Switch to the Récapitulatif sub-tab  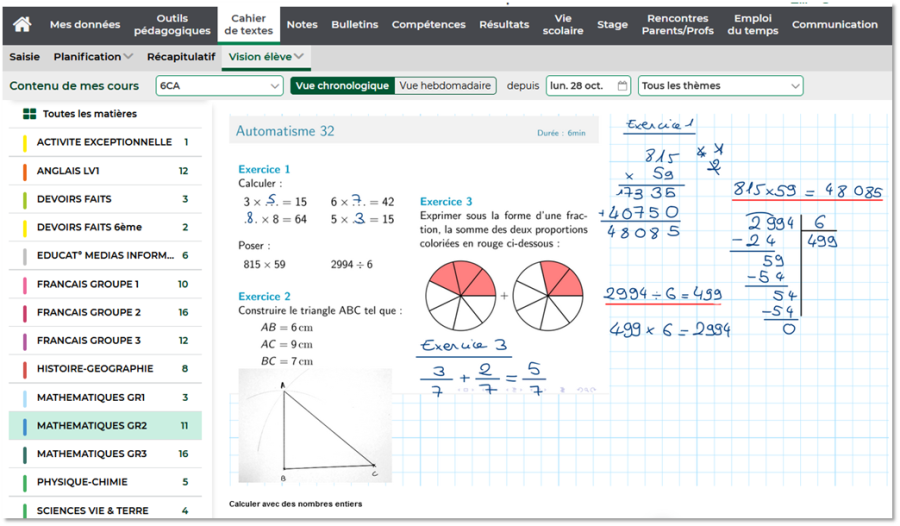[181, 57]
